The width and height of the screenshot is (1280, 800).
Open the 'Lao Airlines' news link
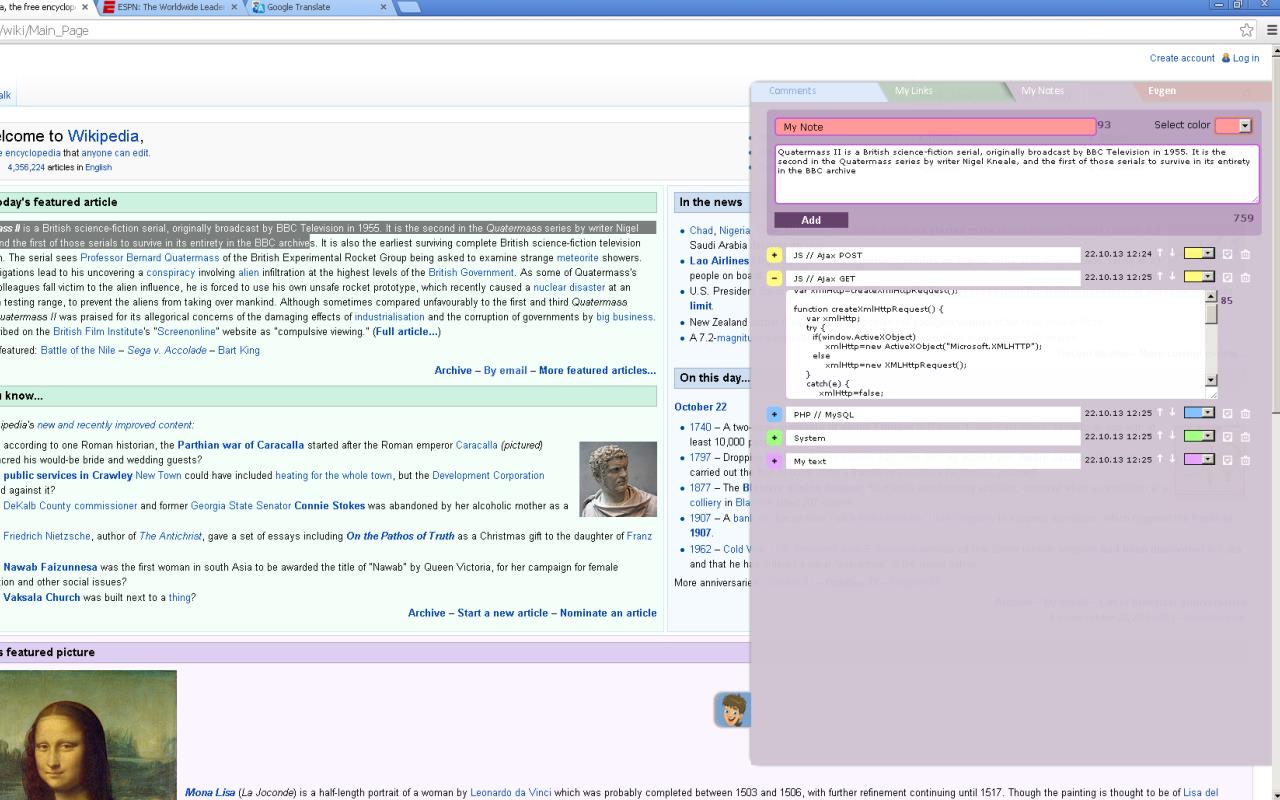719,261
